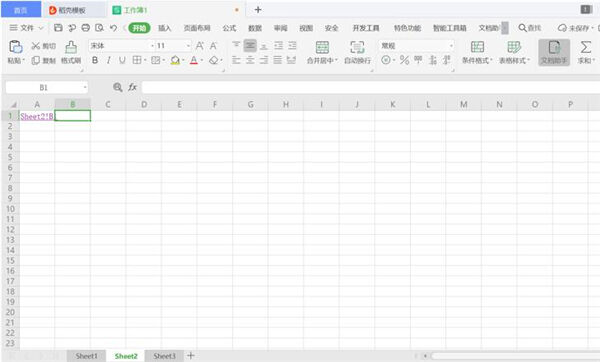Click the increase decimal places icon
This screenshot has width=600, height=362.
433,60
